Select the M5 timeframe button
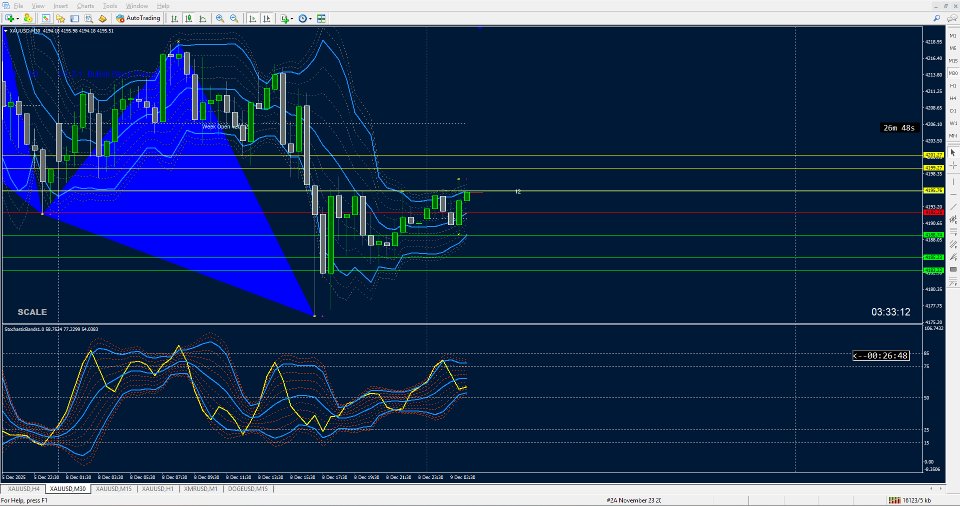Viewport: 960px width, 506px height. [x=953, y=48]
